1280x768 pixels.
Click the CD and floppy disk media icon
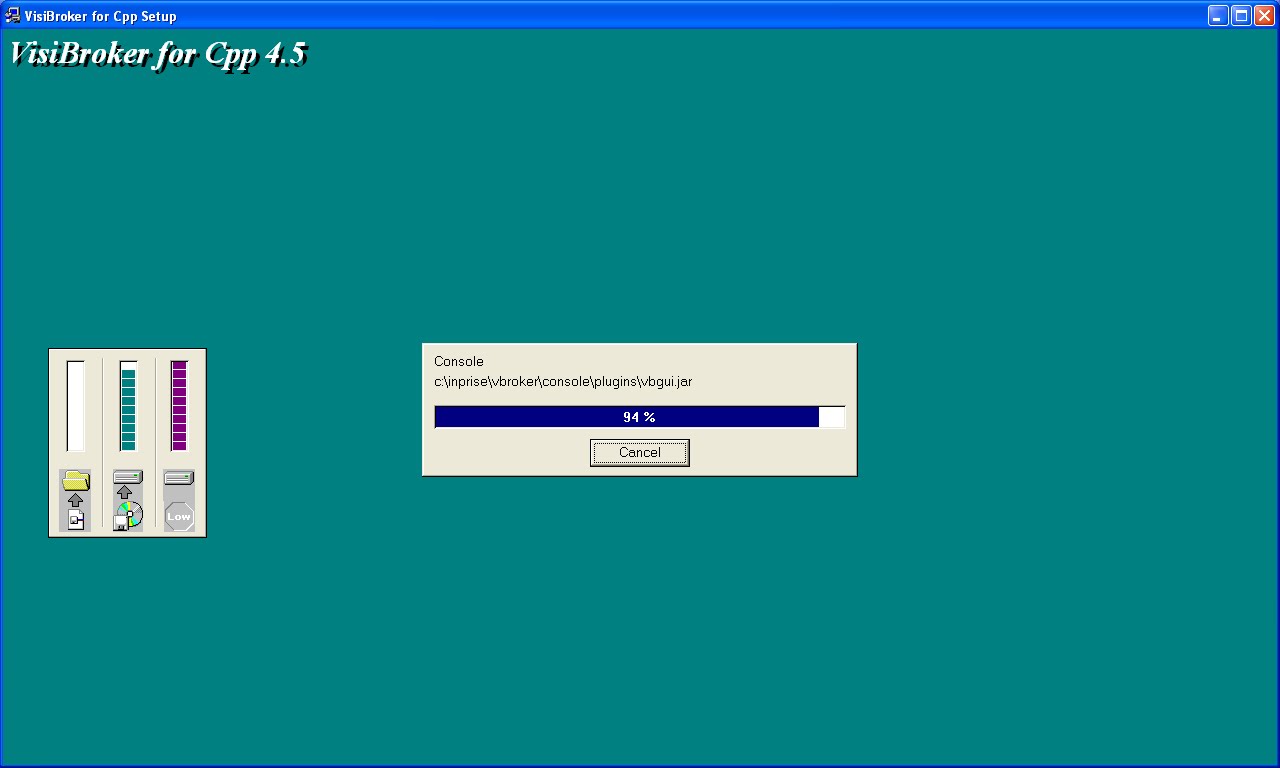click(128, 516)
